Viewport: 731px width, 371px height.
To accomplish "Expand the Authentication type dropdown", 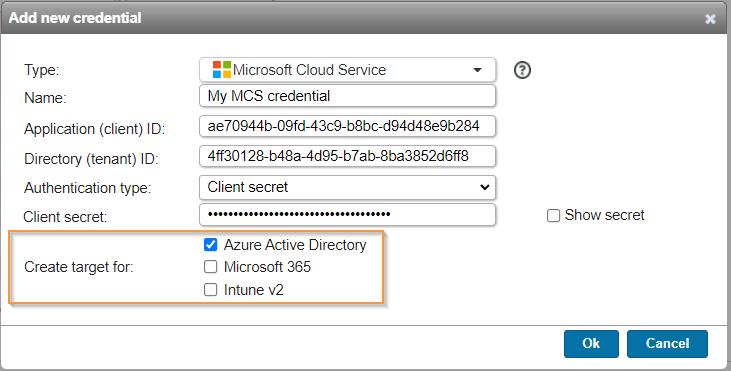I will pos(347,187).
